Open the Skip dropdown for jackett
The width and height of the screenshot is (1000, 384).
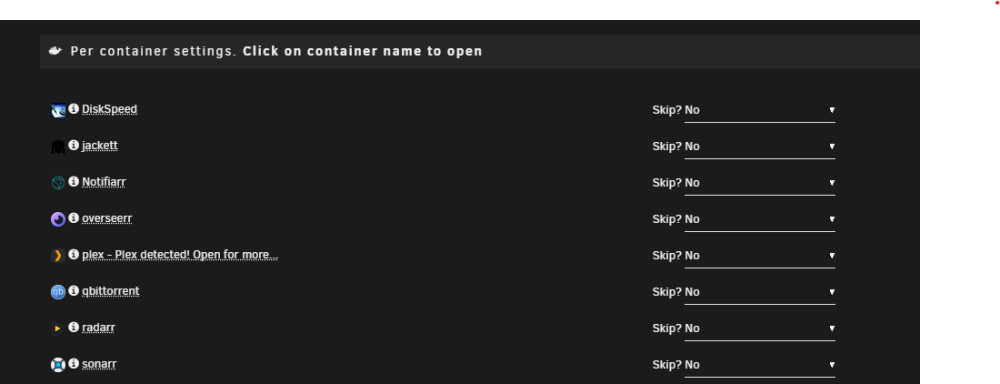760,147
